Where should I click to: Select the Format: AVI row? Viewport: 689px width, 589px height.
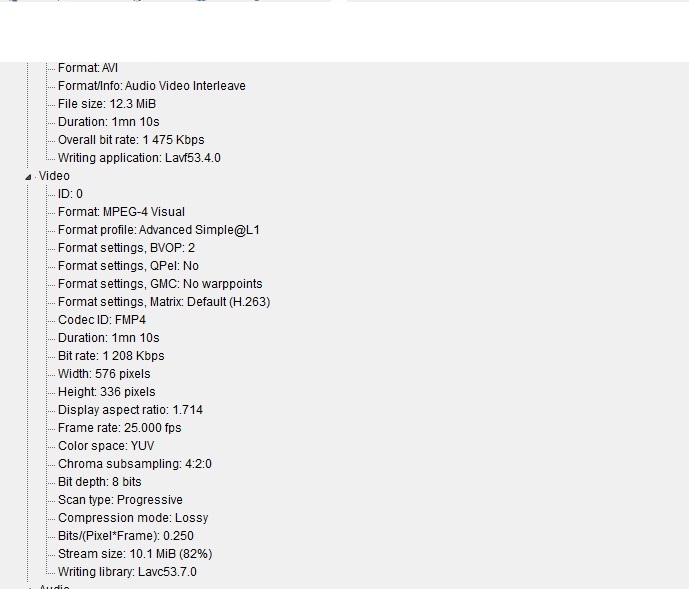click(88, 68)
